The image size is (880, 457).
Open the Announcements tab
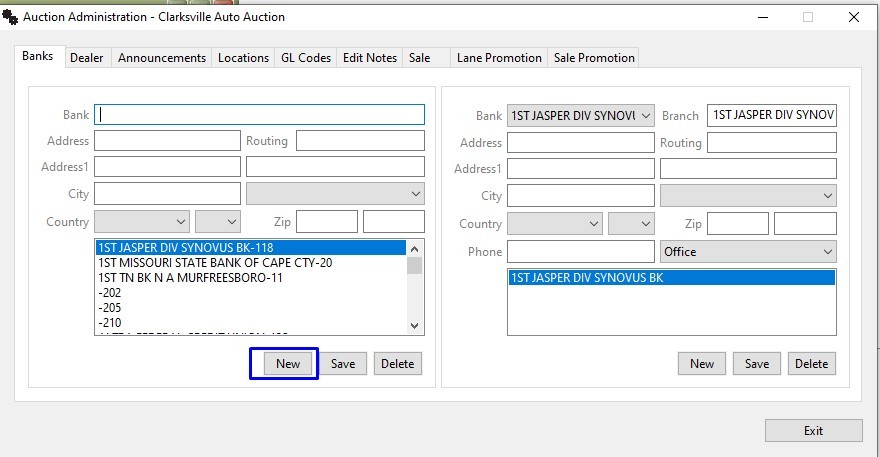pos(161,58)
